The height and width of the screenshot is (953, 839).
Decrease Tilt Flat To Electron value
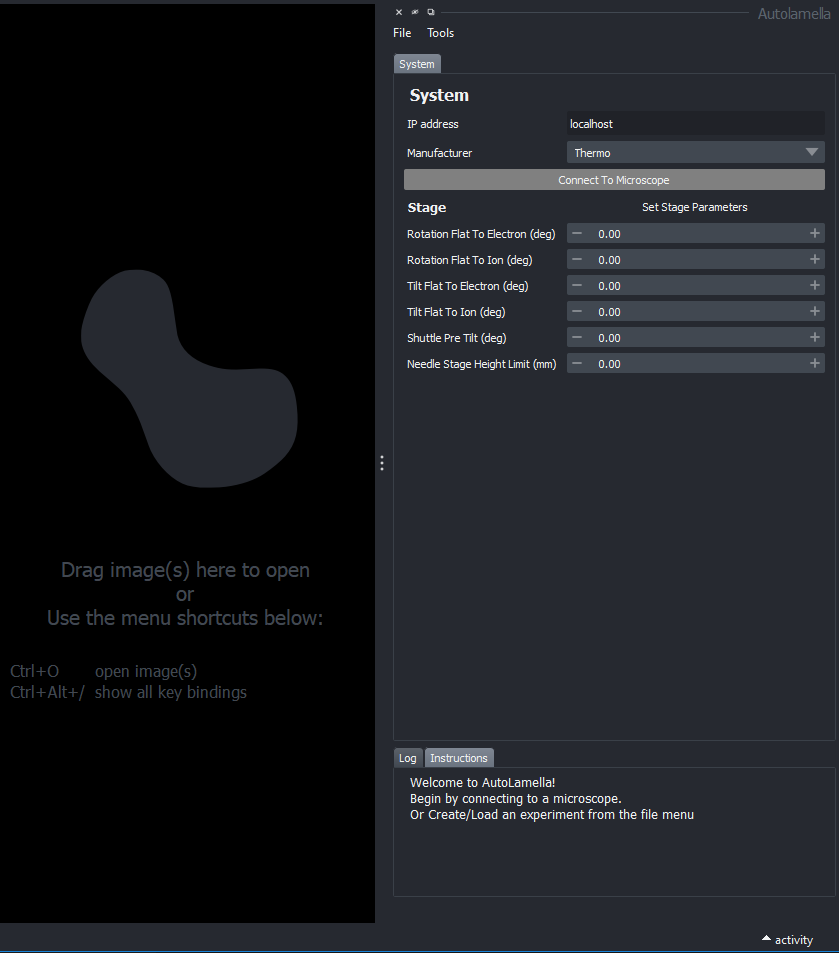point(577,285)
